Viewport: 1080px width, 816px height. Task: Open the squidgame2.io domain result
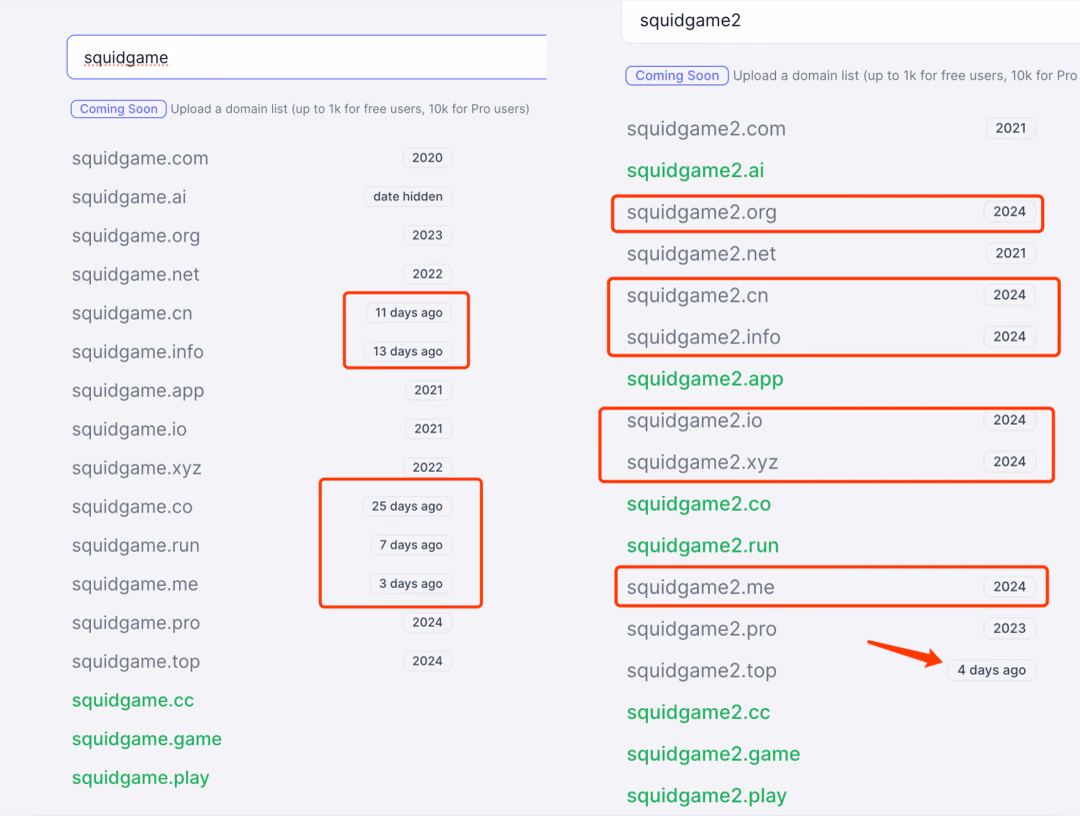click(x=694, y=420)
